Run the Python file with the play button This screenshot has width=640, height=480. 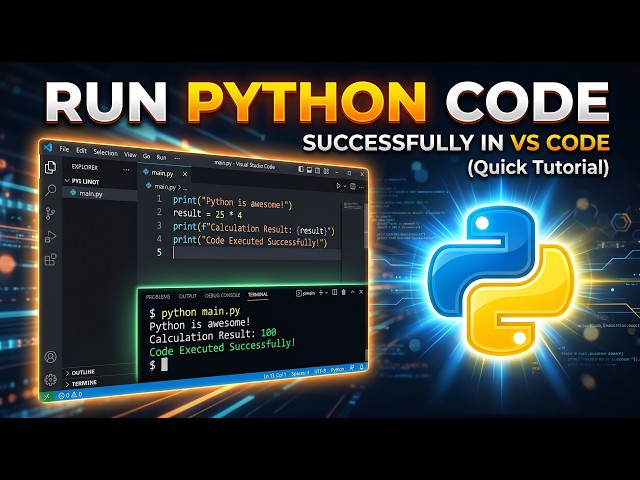(338, 186)
